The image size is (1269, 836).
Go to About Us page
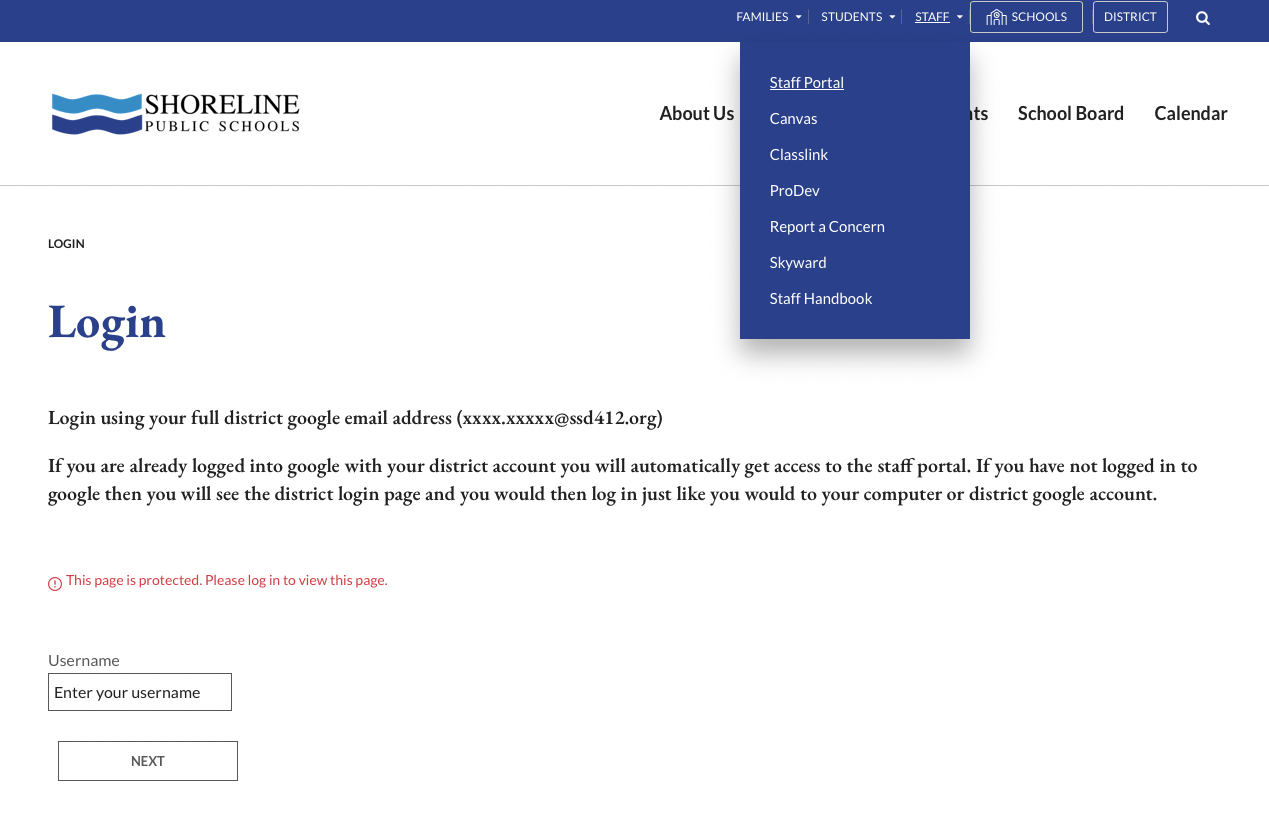coord(697,114)
